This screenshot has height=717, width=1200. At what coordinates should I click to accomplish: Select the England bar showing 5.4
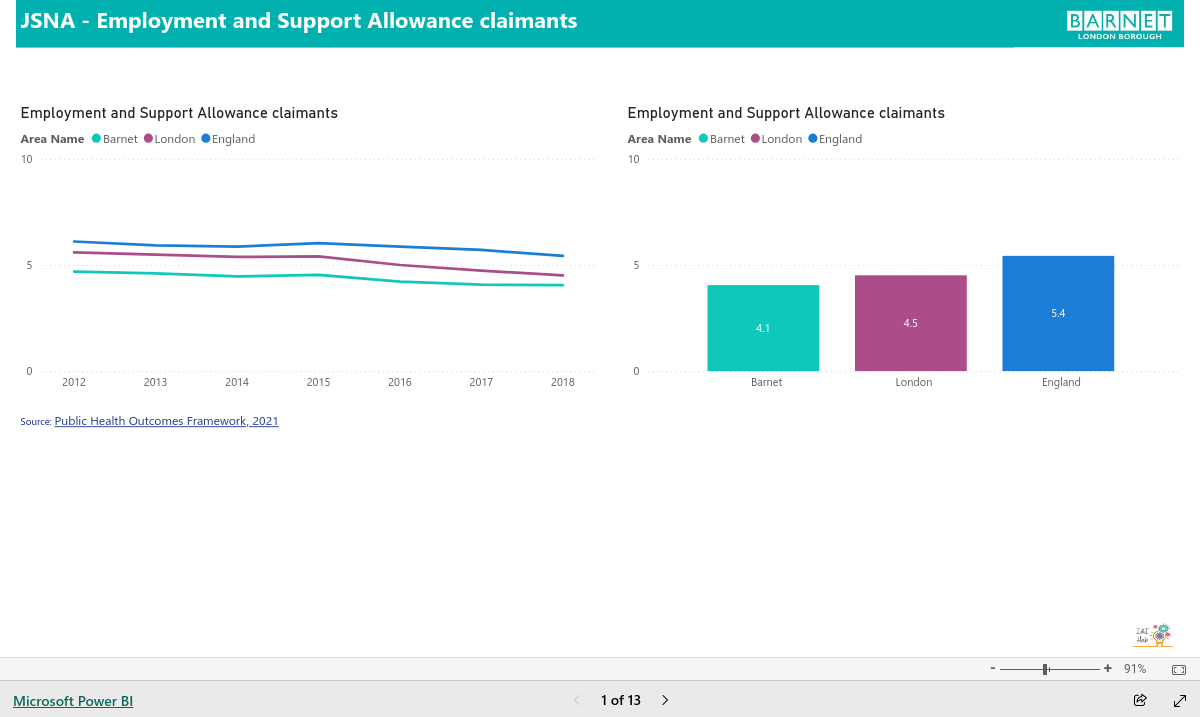point(1058,313)
